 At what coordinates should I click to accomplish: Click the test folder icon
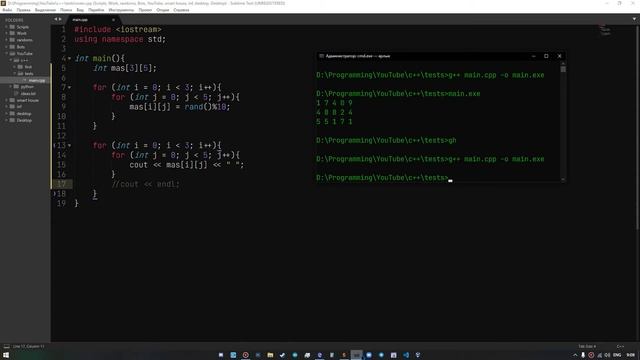click(20, 67)
